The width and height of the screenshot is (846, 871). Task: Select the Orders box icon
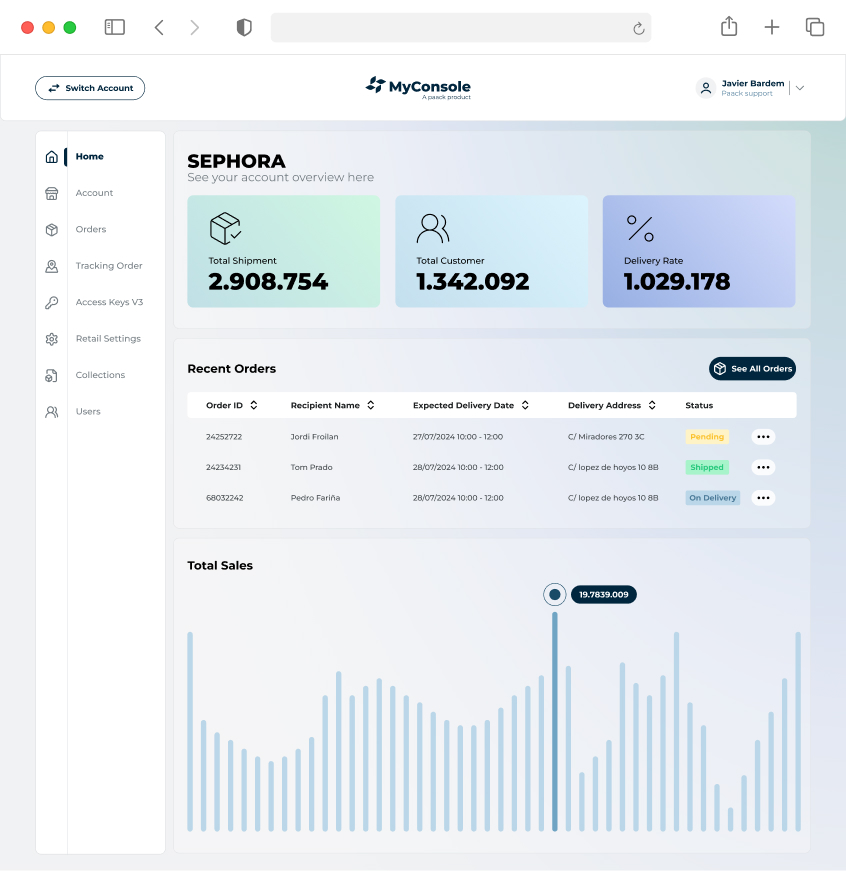coord(52,230)
